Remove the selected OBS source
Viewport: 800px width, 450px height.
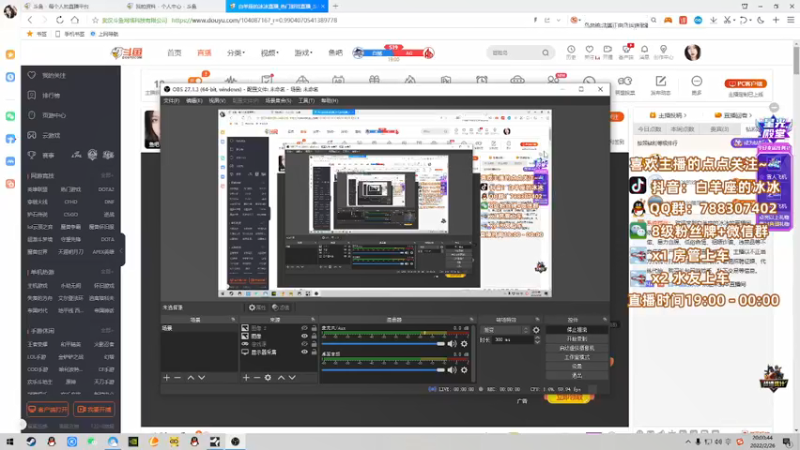(x=257, y=378)
